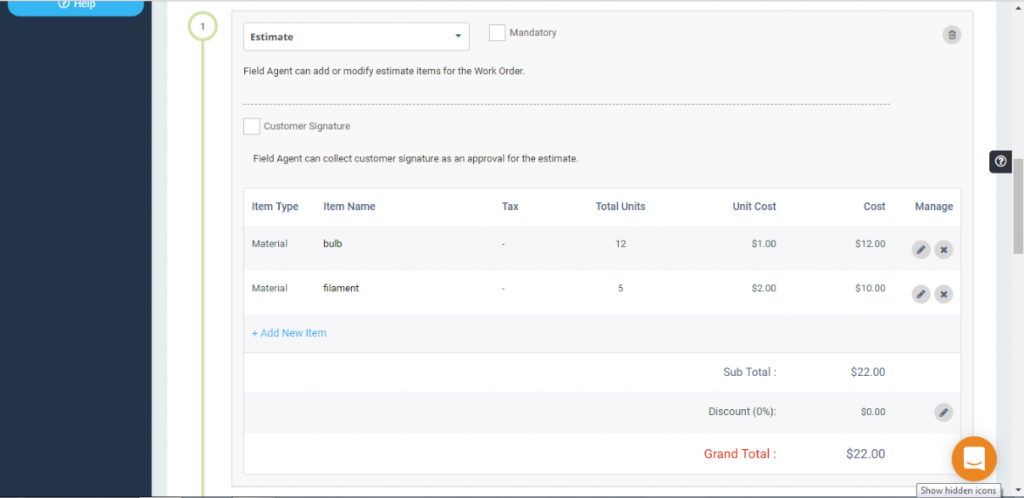This screenshot has width=1024, height=498.
Task: Click the Unit Cost column header
Action: pyautogui.click(x=754, y=206)
